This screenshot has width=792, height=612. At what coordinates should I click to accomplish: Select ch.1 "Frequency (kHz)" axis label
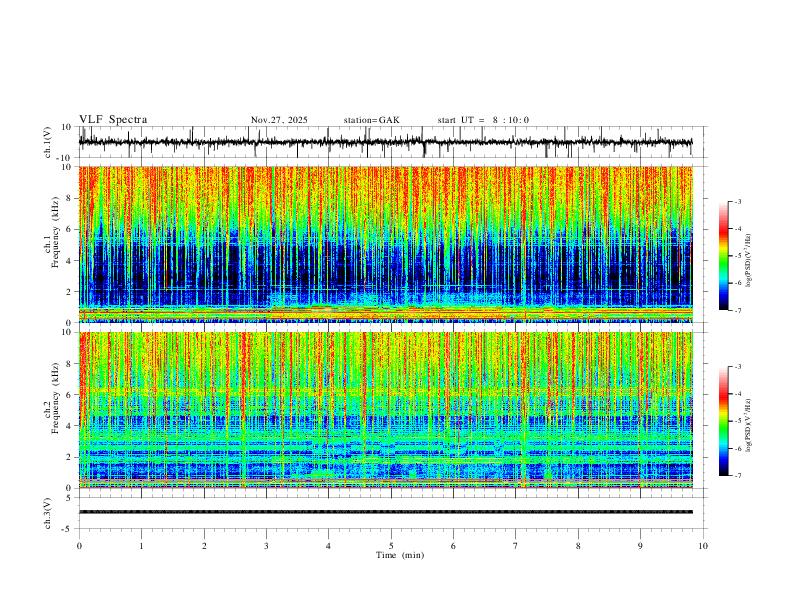(x=55, y=233)
